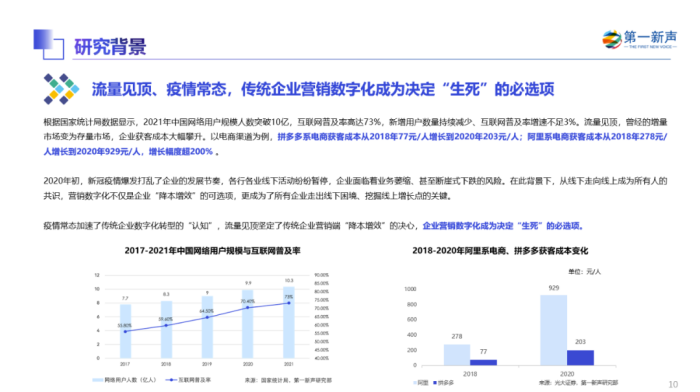The width and height of the screenshot is (700, 392).
Task: Click 2020 axis label in cost chart
Action: 567,374
